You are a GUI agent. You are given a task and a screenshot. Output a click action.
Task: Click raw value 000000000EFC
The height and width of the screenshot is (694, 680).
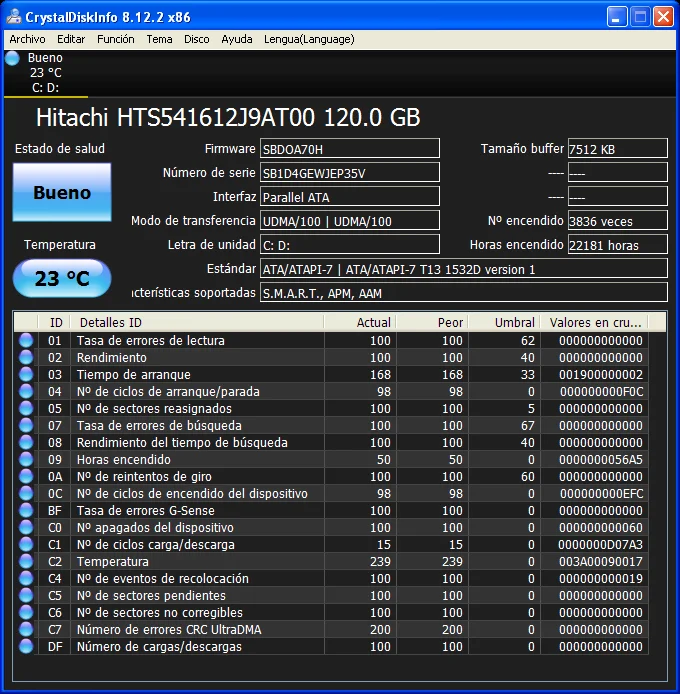click(601, 493)
